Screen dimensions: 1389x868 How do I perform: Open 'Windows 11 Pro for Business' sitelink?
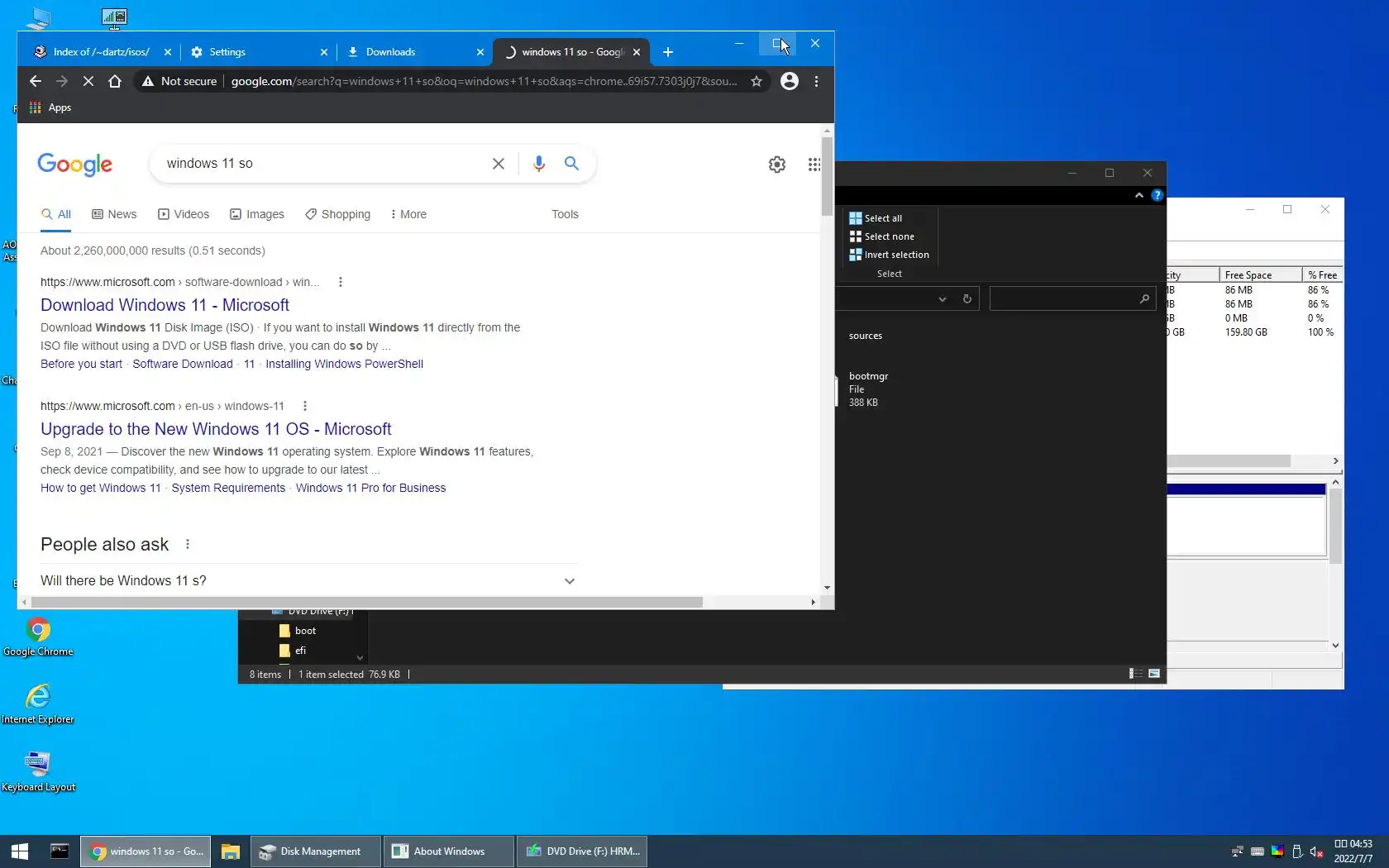(x=370, y=488)
